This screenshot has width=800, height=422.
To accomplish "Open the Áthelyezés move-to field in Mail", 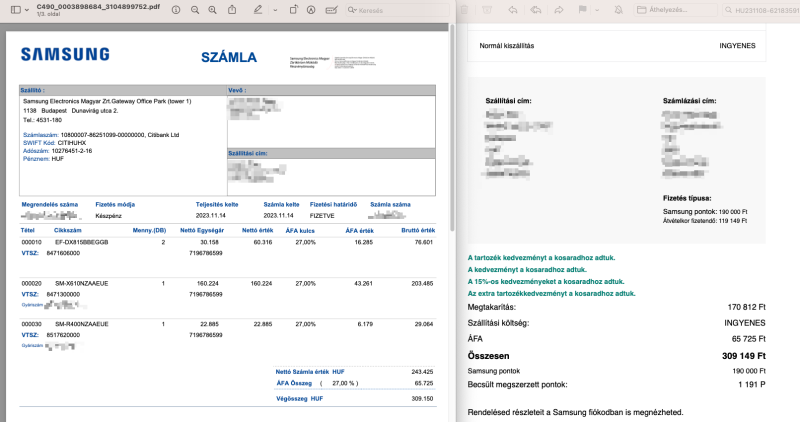I will pyautogui.click(x=675, y=10).
